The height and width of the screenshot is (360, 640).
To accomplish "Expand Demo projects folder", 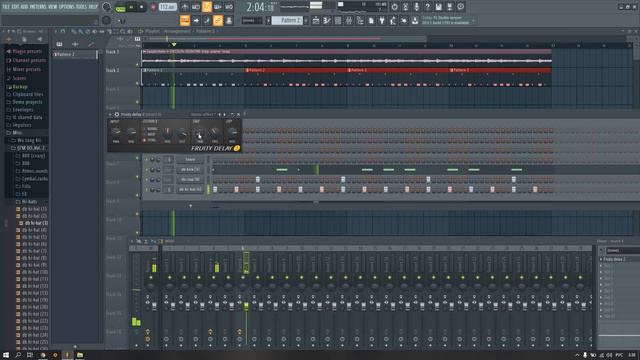I will coord(27,102).
